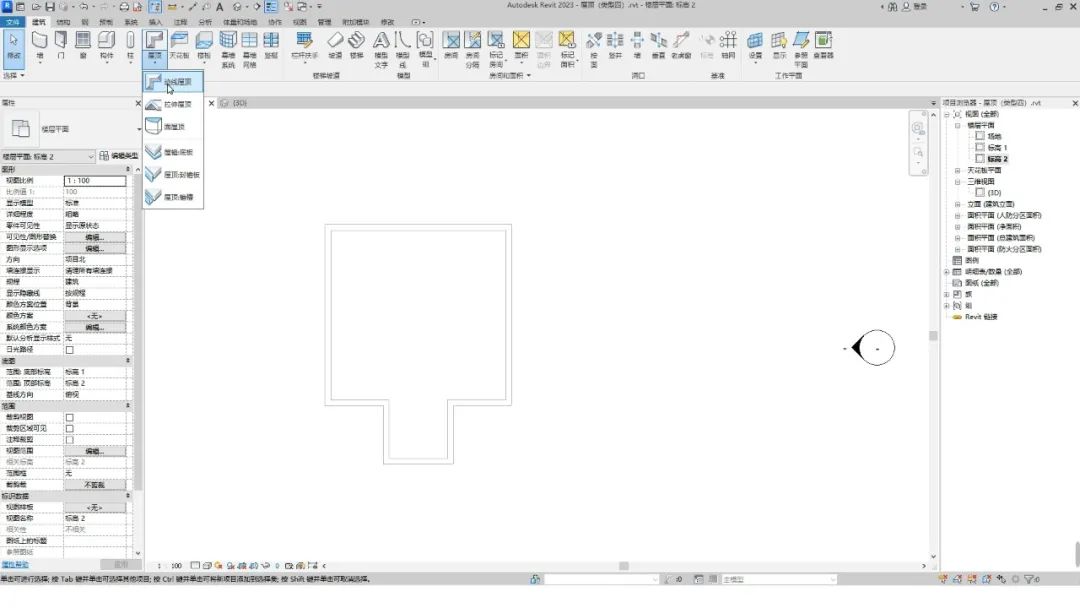Choose Roof by Footprint from menu
This screenshot has height=608, width=1080.
click(173, 81)
